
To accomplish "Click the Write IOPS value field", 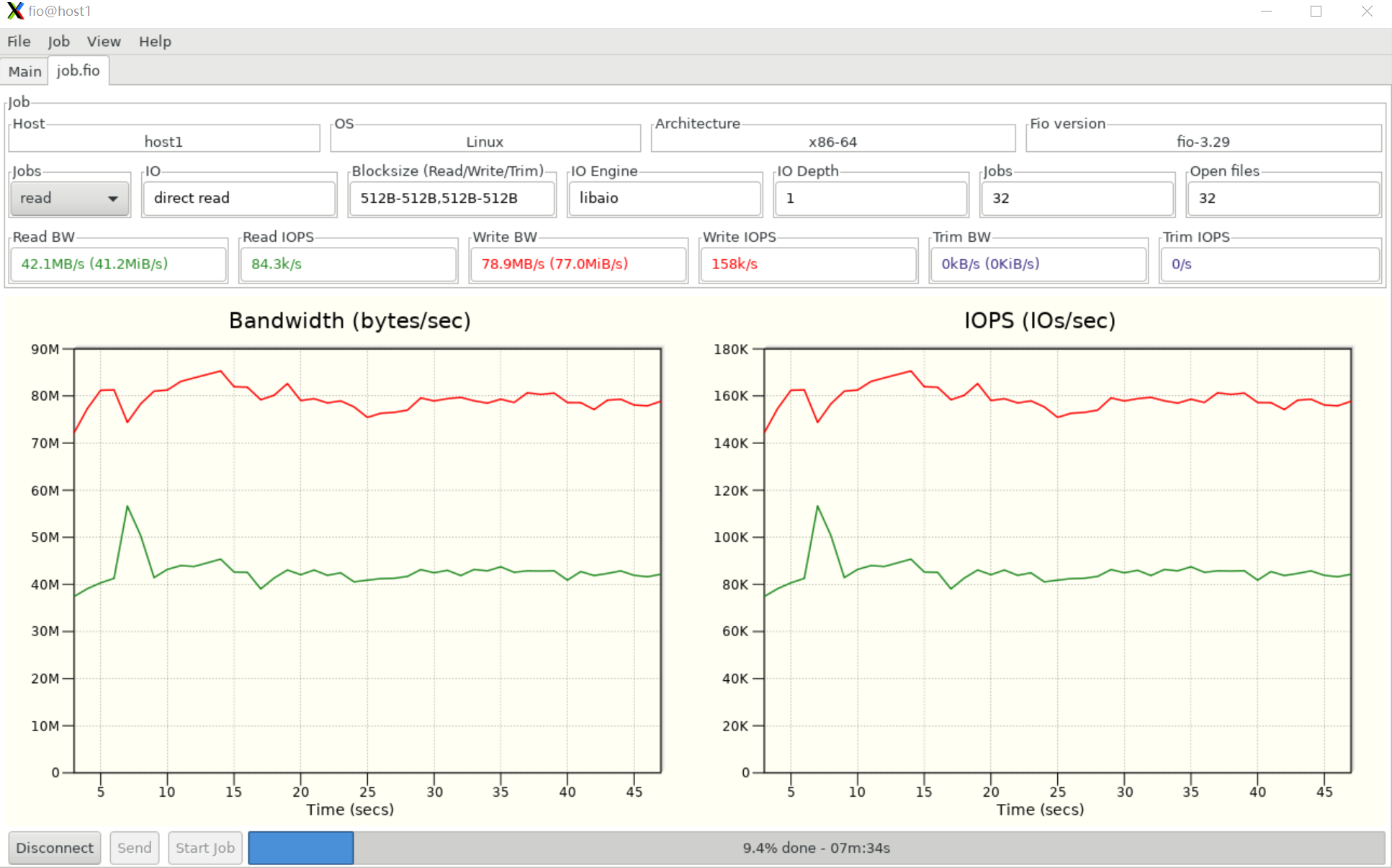I will pos(807,264).
